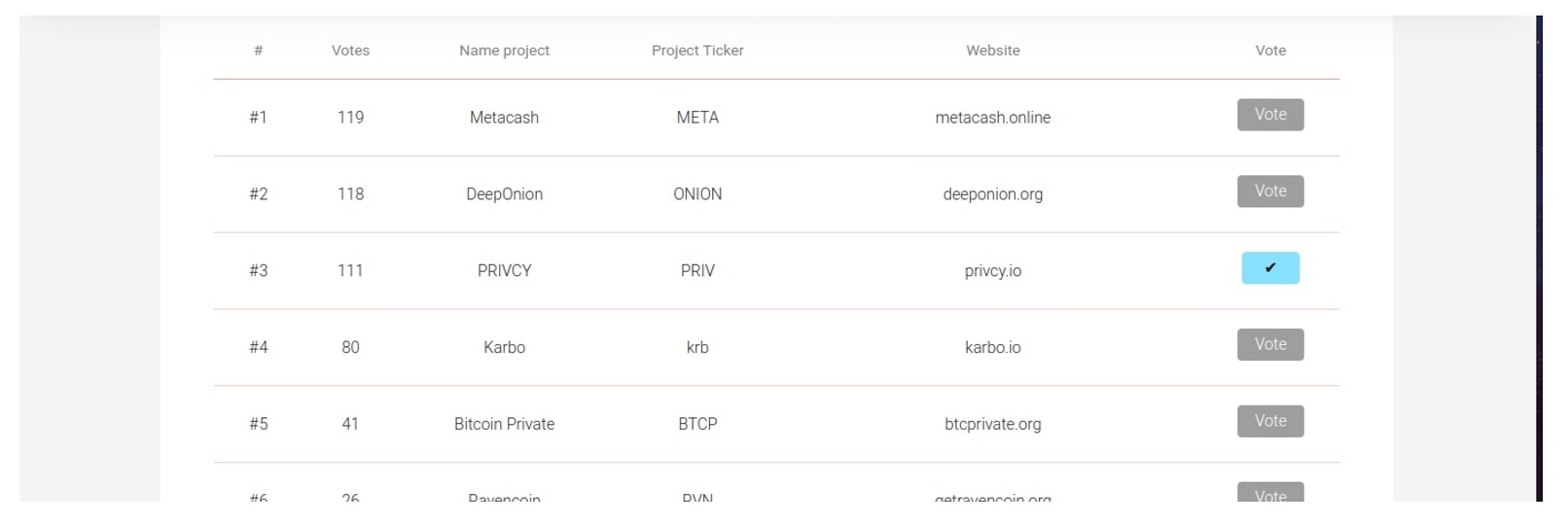This screenshot has height=523, width=1568.
Task: Sort by the Votes column header
Action: (350, 51)
